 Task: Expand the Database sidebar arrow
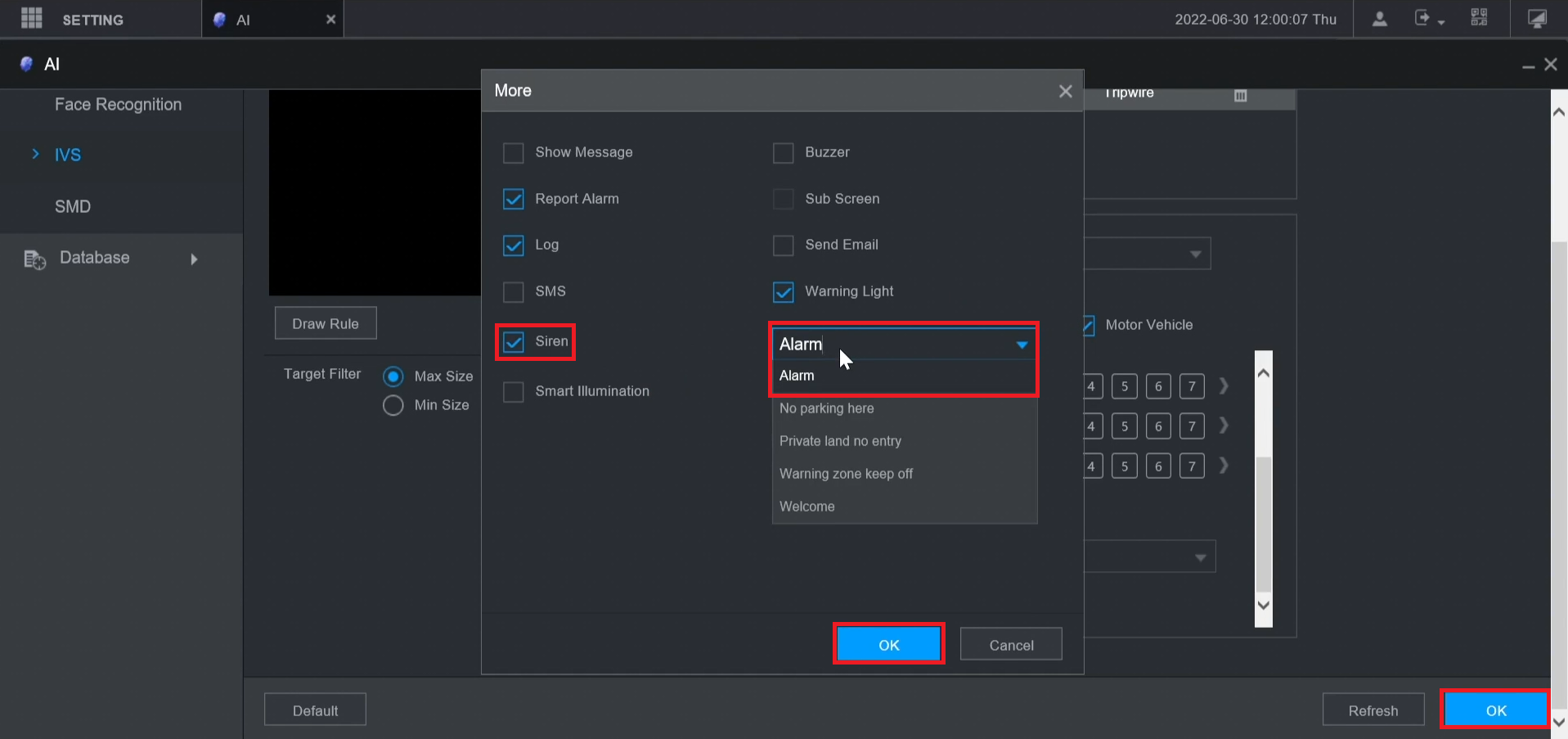pyautogui.click(x=194, y=259)
